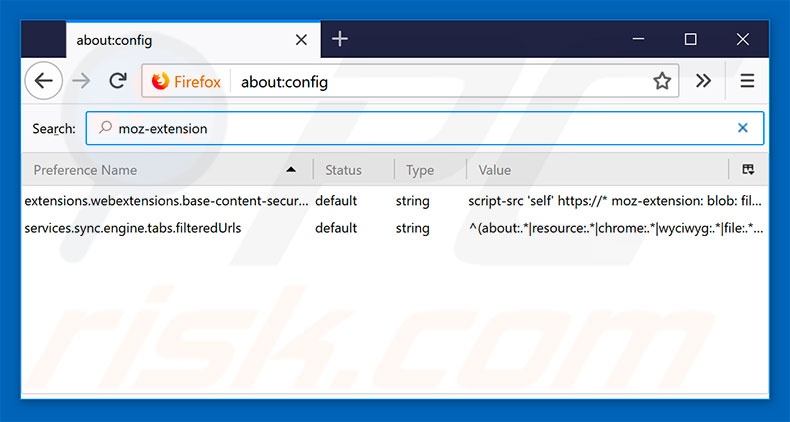Sort by the Preference Name column header

click(167, 170)
